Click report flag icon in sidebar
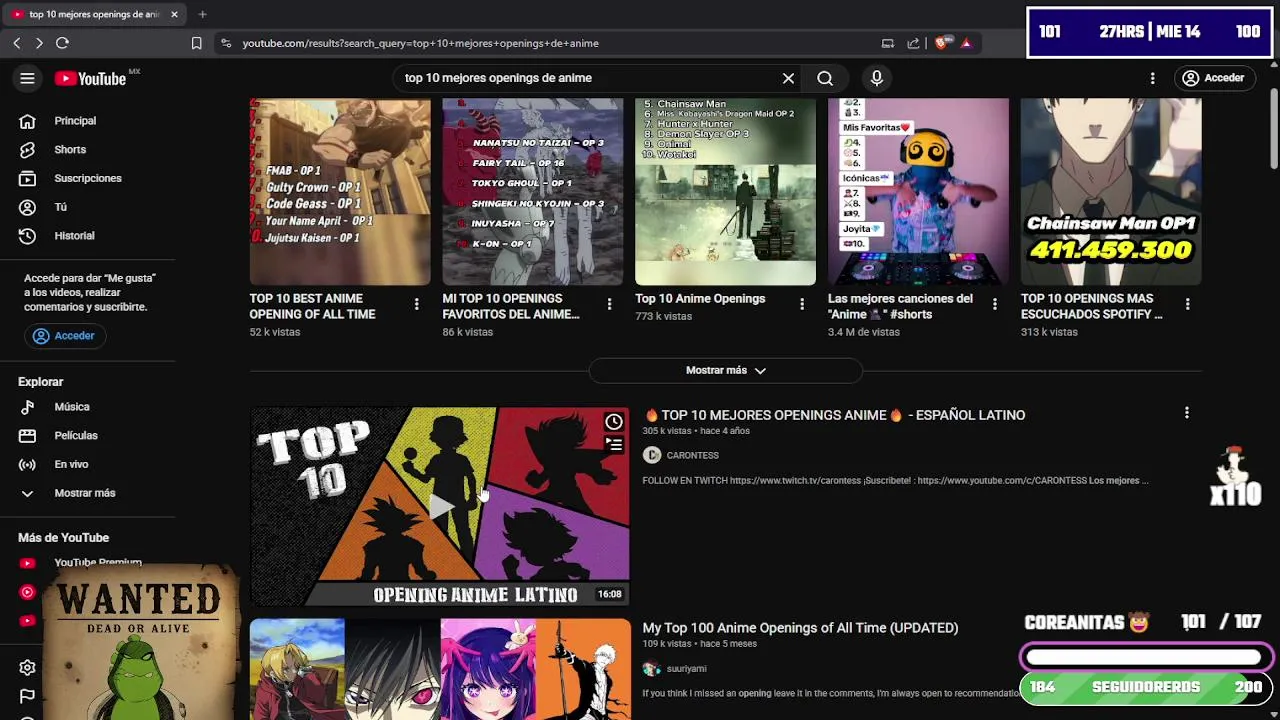Screen dimensions: 1280x720 (x=27, y=696)
